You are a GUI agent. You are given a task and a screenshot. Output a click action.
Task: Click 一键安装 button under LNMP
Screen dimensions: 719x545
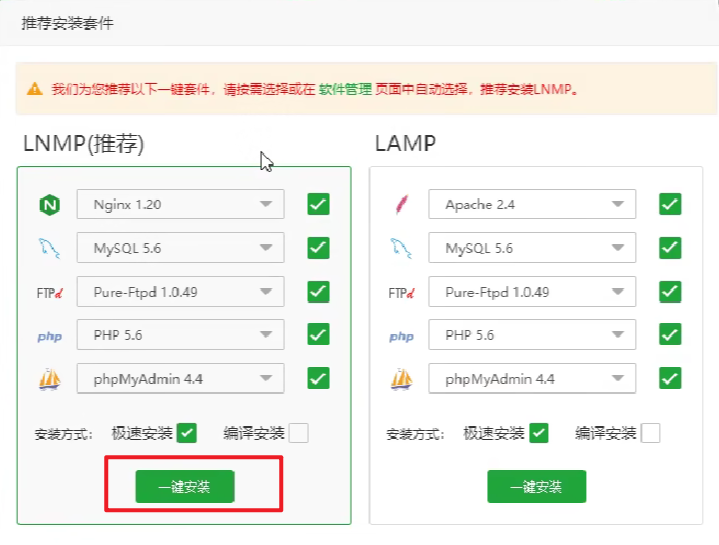tap(185, 486)
